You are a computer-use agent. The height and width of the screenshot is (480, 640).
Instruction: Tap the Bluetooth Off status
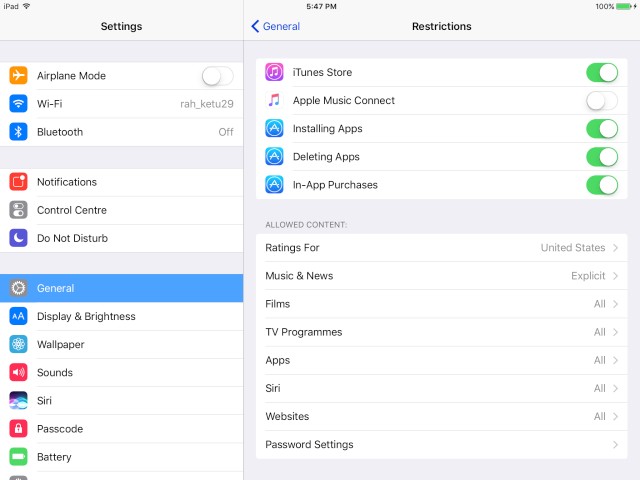(226, 132)
